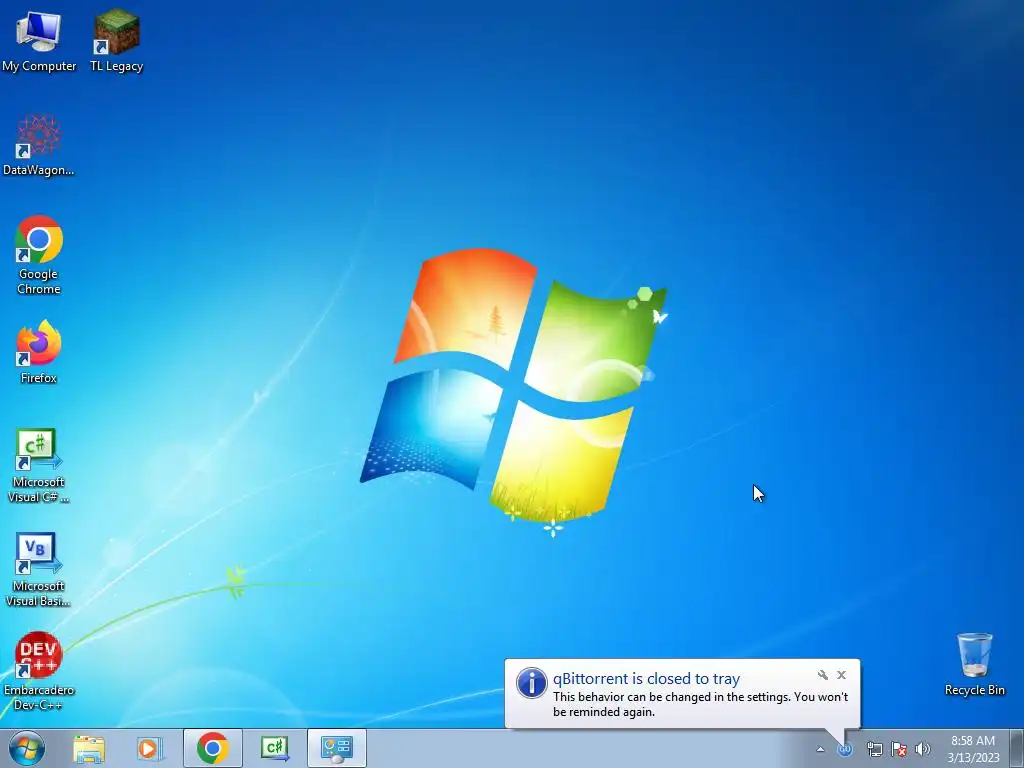Viewport: 1024px width, 768px height.
Task: Switch to the Control Panel taskbar window
Action: click(x=336, y=748)
